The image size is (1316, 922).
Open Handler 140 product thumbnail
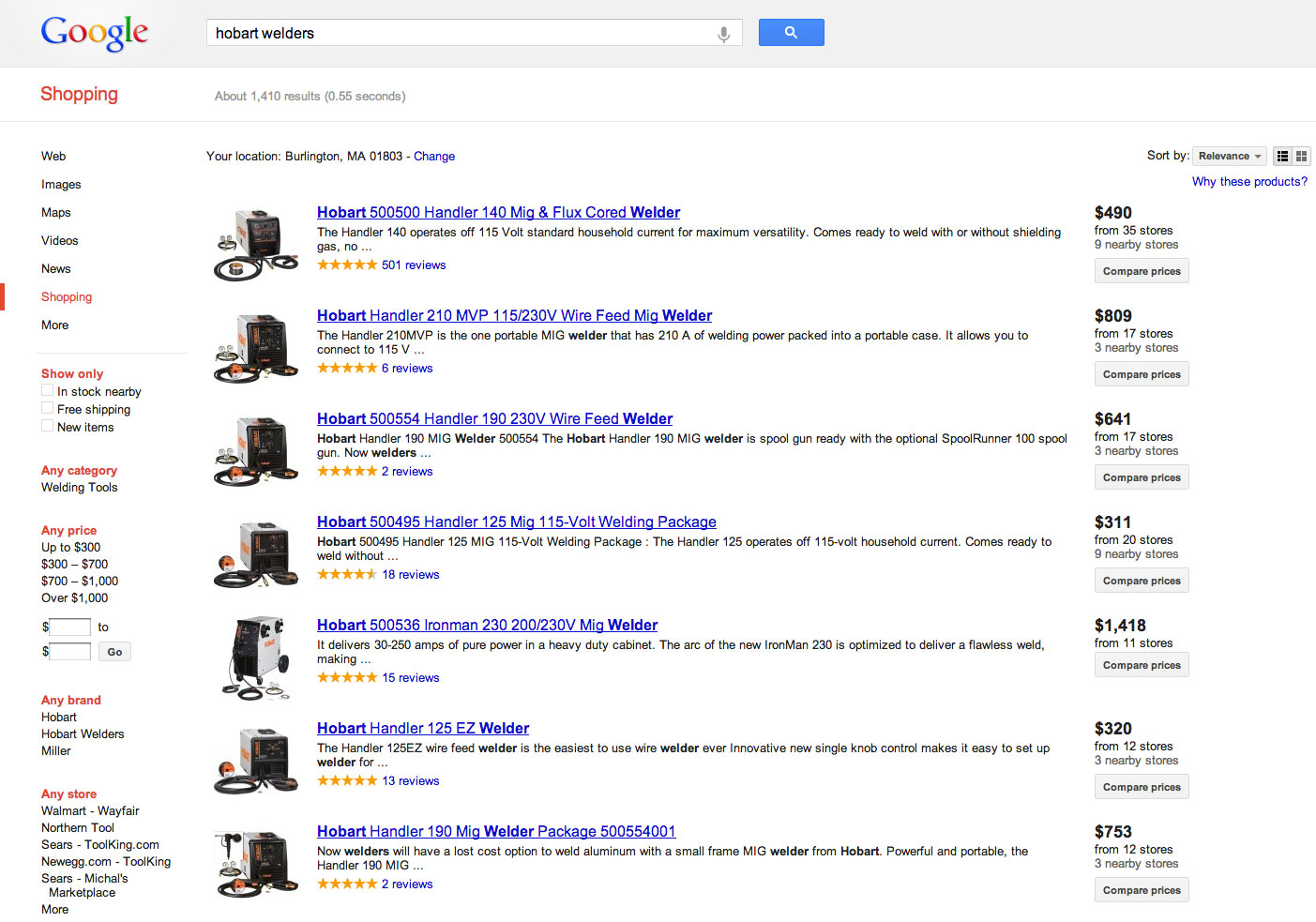tap(256, 246)
